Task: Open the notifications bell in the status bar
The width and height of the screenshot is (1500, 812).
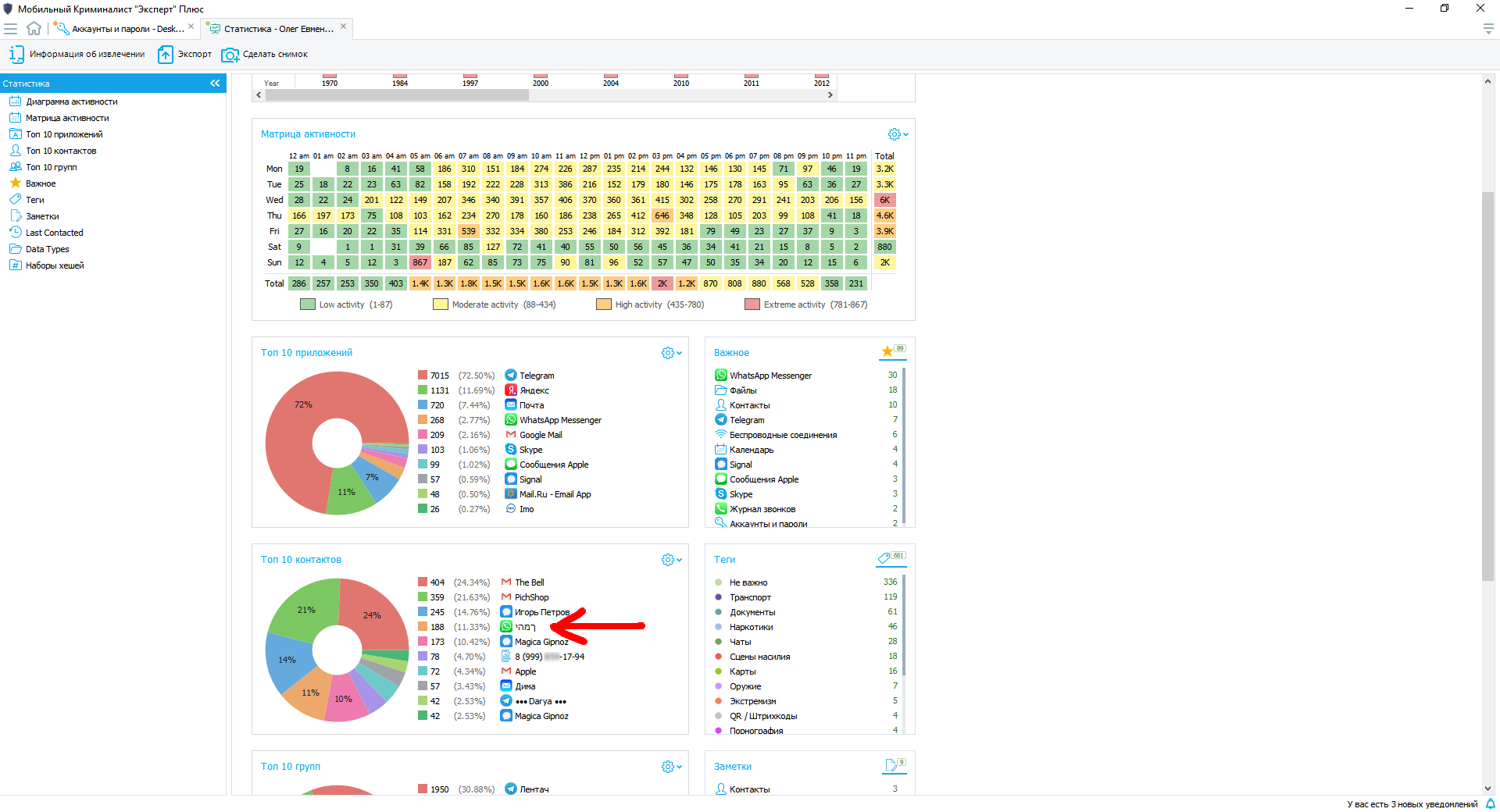Action: pos(1490,804)
